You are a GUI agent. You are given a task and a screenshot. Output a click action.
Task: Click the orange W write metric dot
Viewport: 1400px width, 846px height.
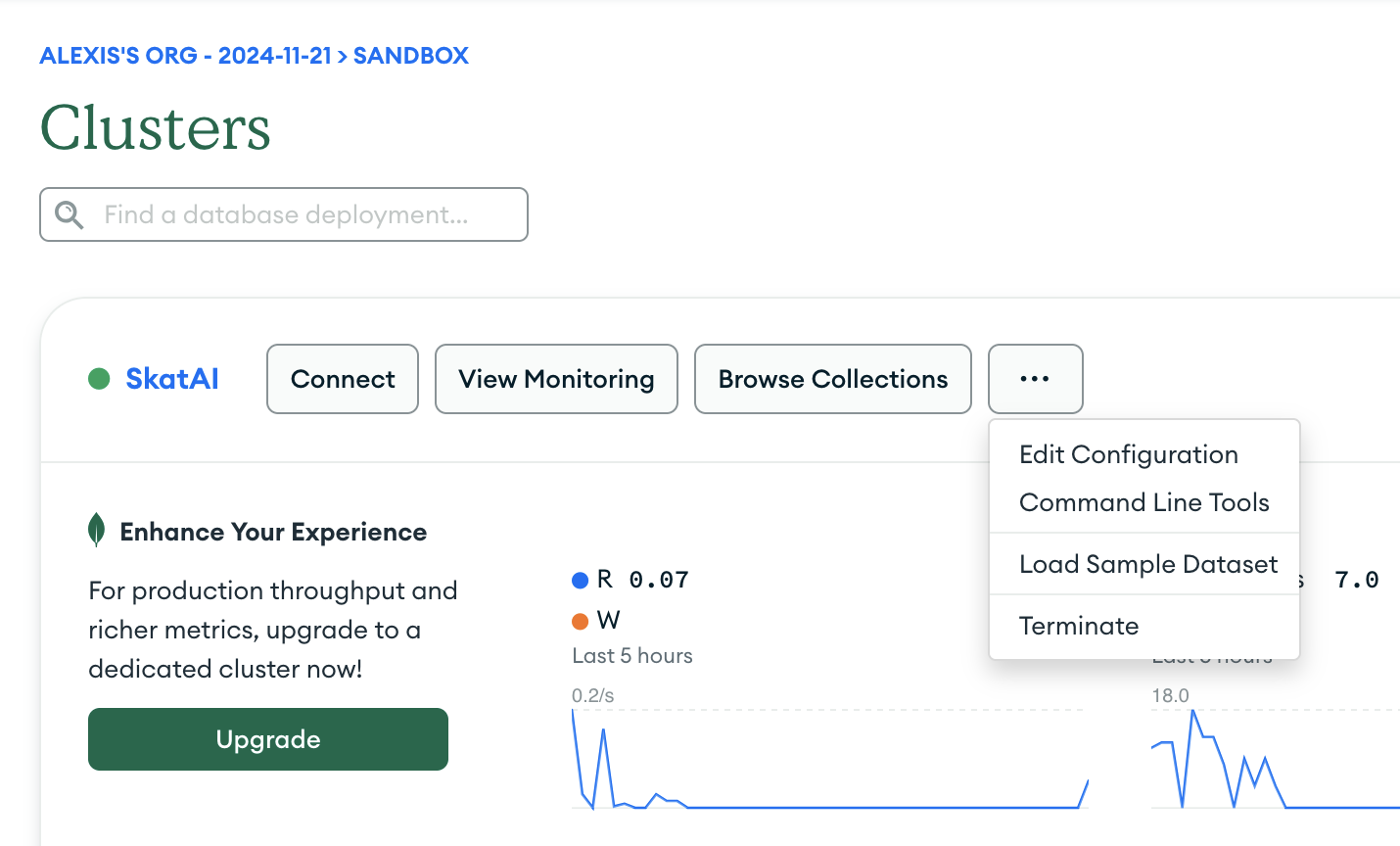coord(580,620)
